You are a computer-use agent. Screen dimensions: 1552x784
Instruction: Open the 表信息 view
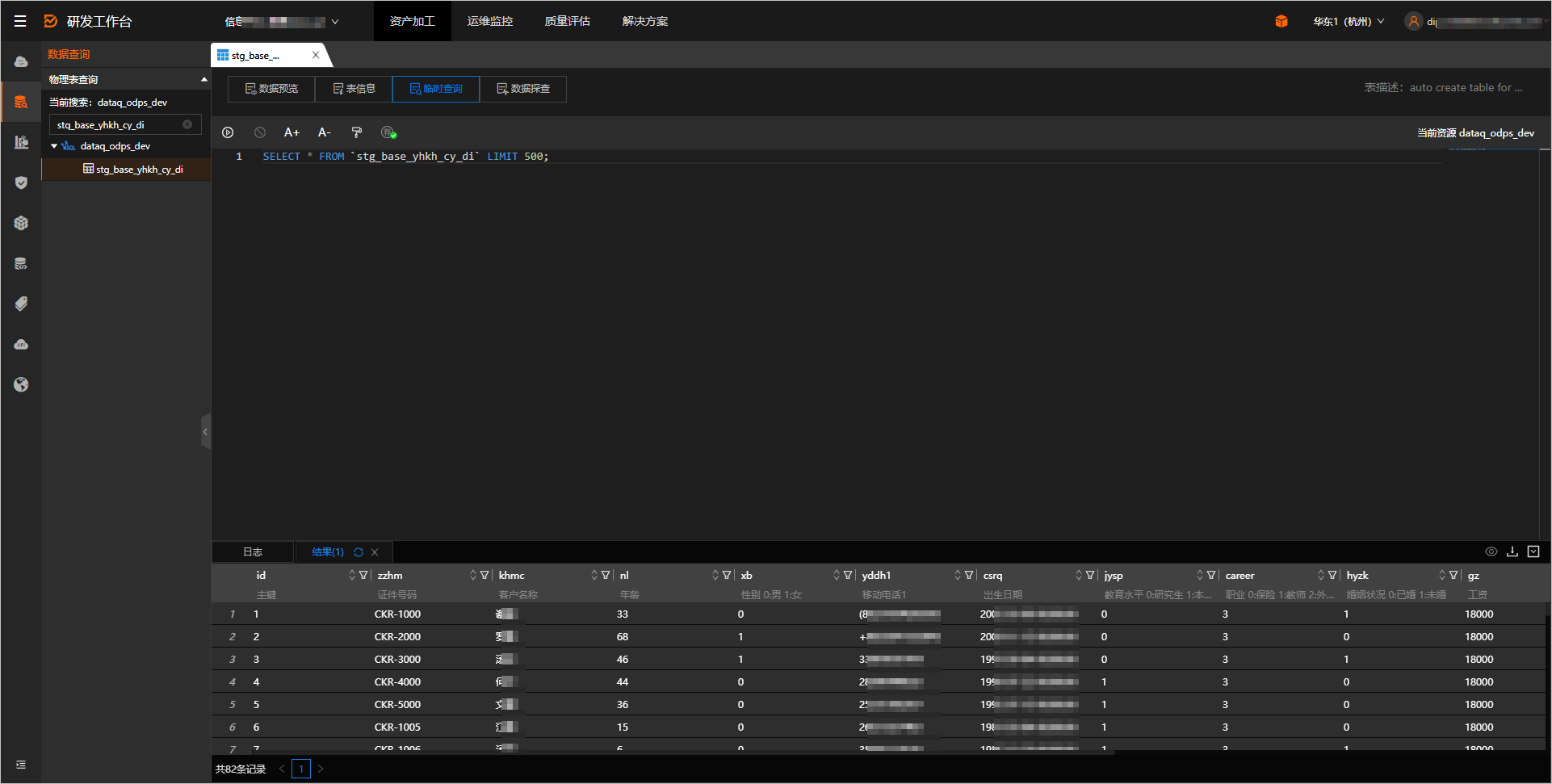[x=354, y=89]
